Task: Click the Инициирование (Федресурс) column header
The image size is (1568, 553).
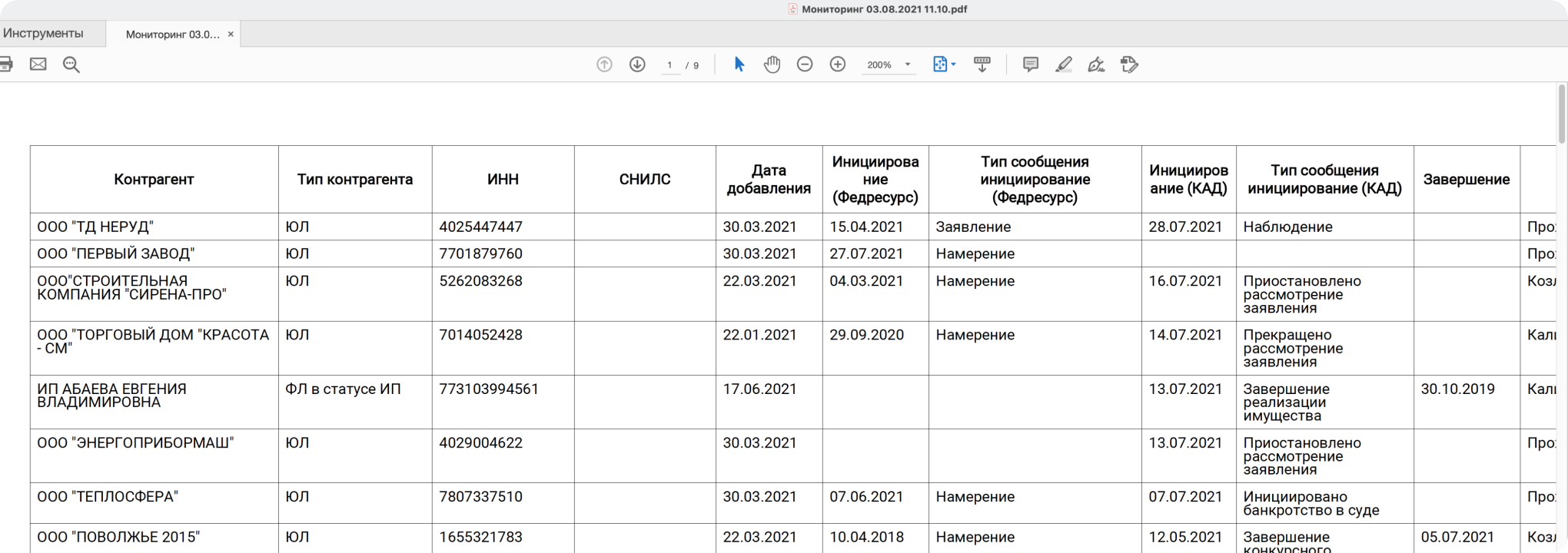Action: click(x=875, y=179)
